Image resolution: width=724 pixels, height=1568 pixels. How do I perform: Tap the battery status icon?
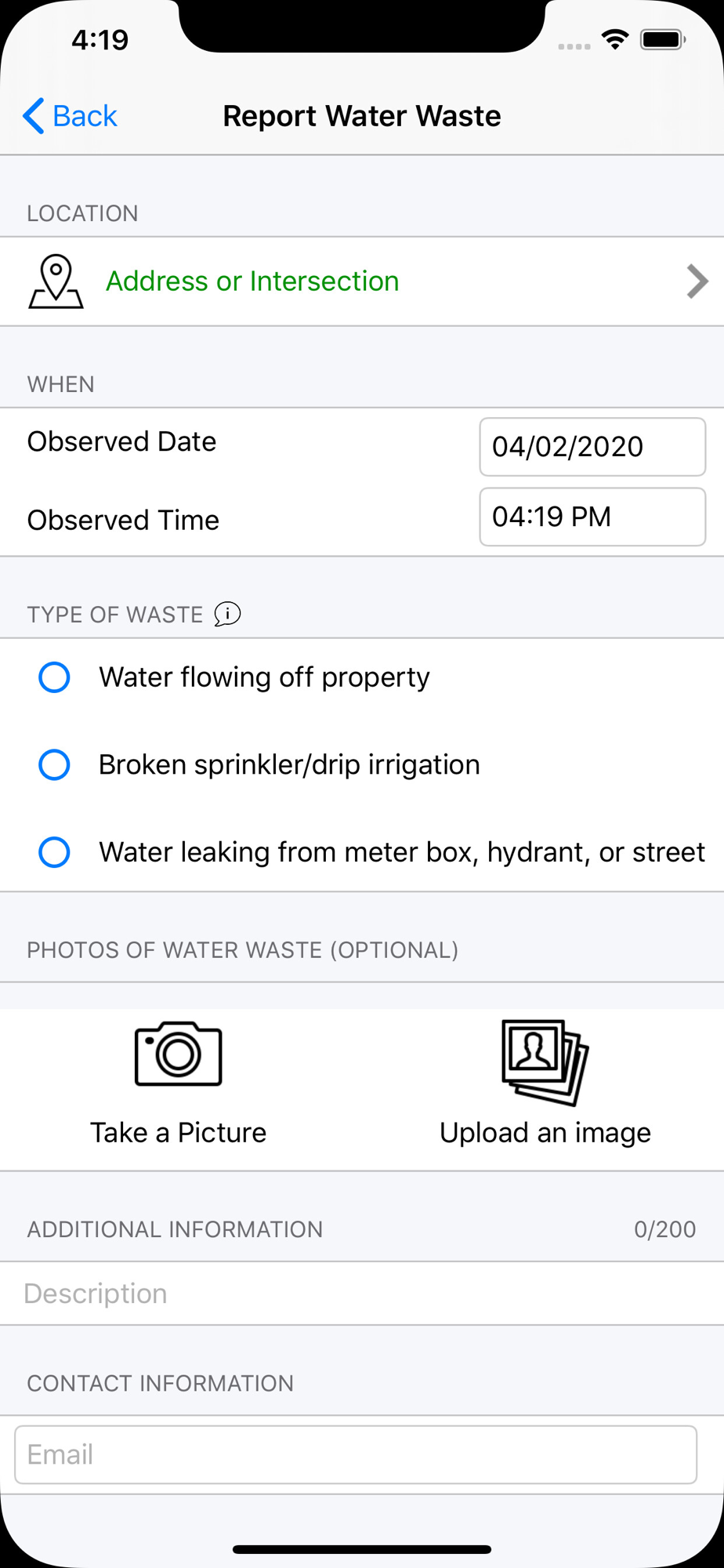point(663,39)
